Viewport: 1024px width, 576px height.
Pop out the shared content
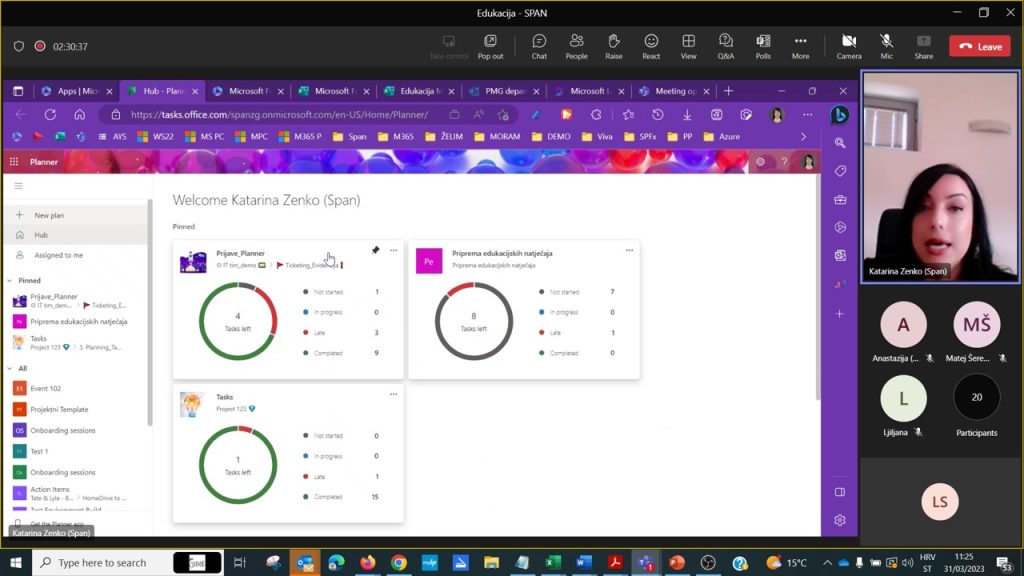(490, 47)
